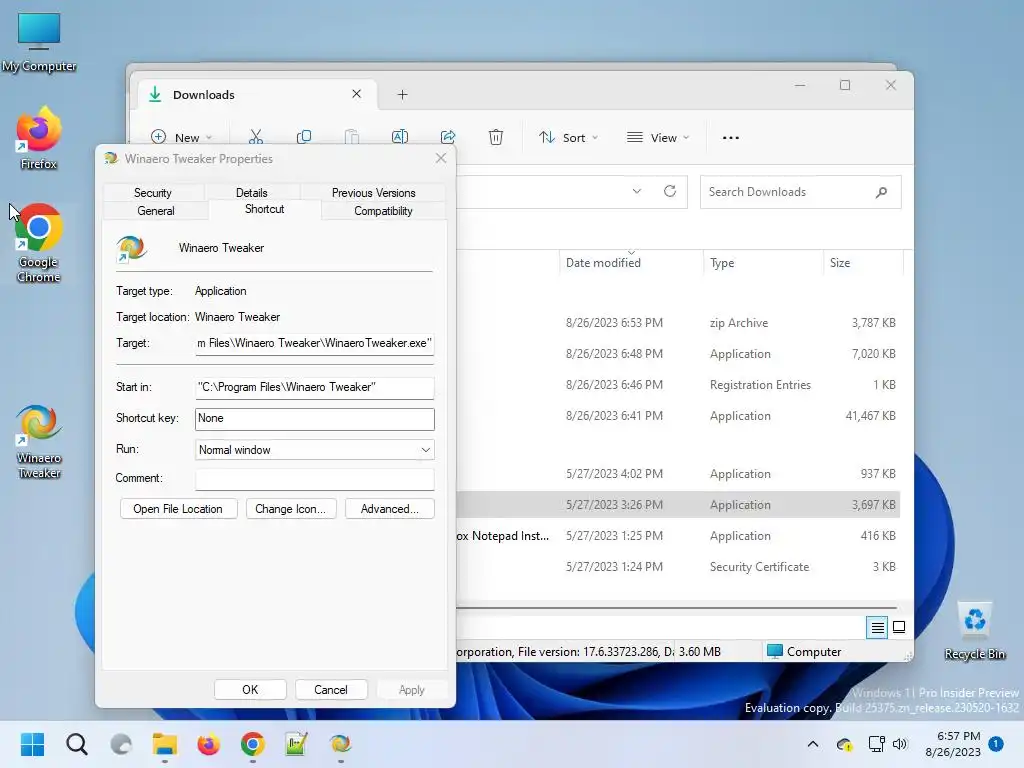Click the disabled Apply button

(411, 690)
